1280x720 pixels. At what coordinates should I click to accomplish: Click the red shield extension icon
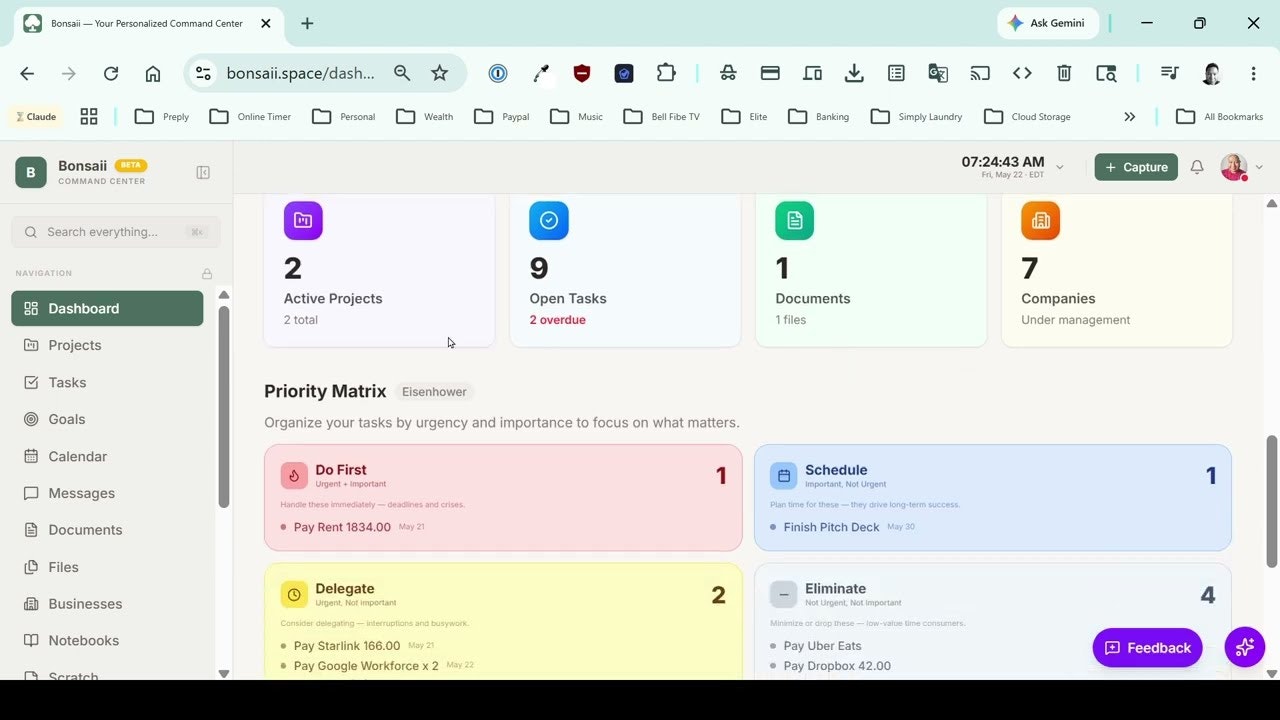coord(582,73)
